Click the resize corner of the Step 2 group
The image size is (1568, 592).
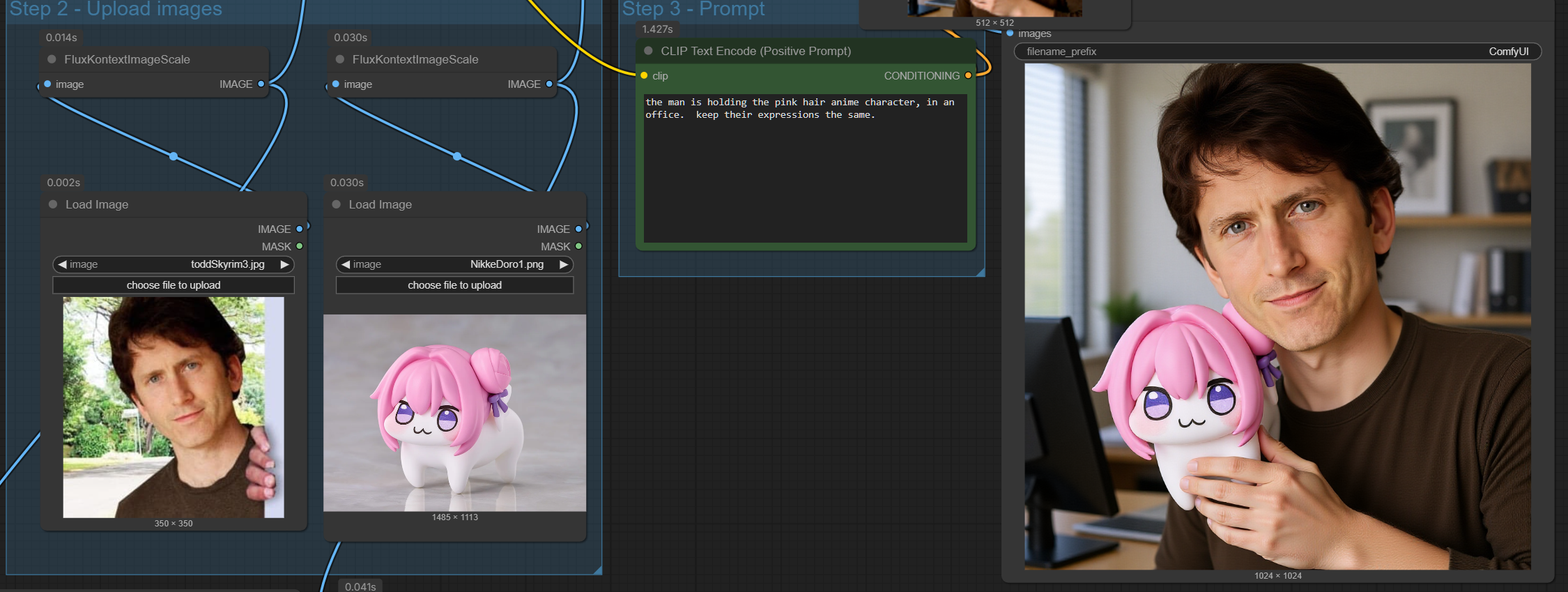tap(597, 570)
